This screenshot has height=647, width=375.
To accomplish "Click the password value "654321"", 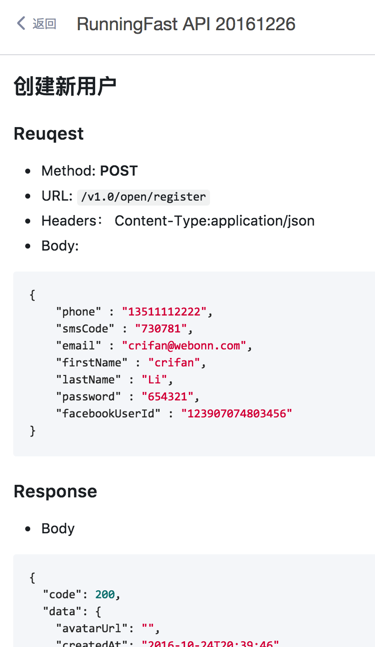I will coord(167,397).
